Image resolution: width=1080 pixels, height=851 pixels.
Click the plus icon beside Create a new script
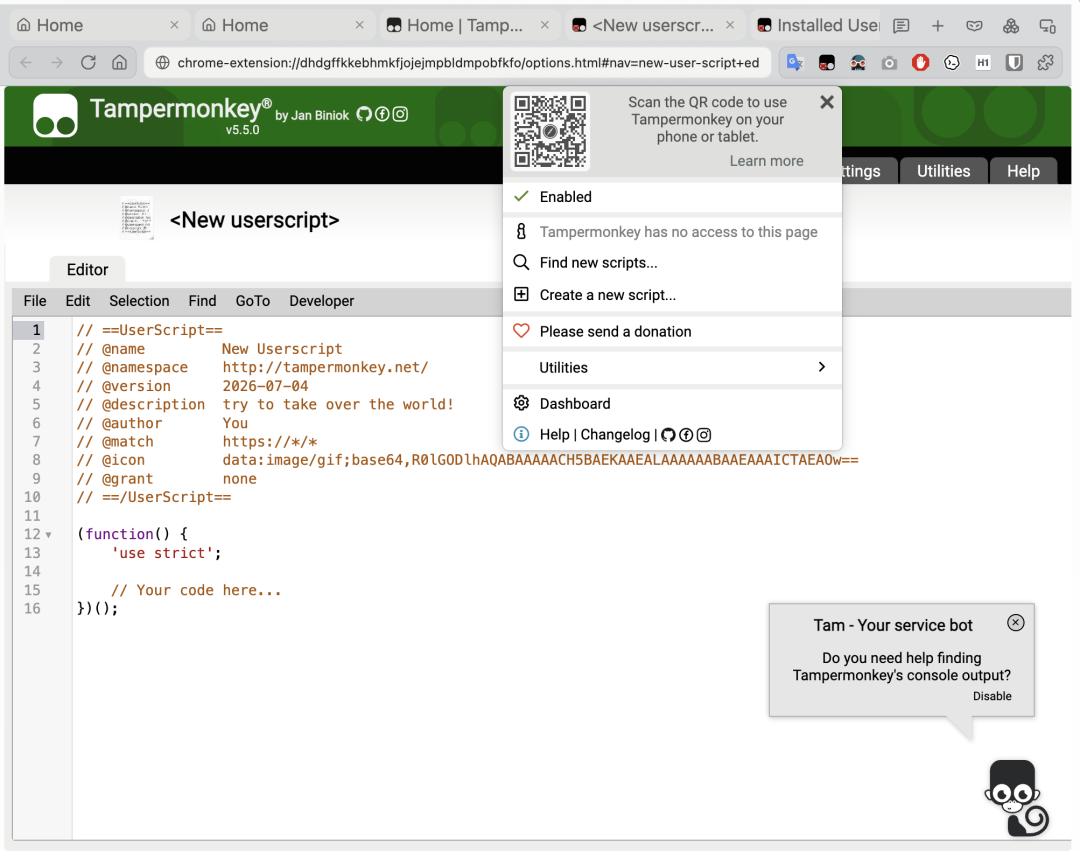point(521,295)
